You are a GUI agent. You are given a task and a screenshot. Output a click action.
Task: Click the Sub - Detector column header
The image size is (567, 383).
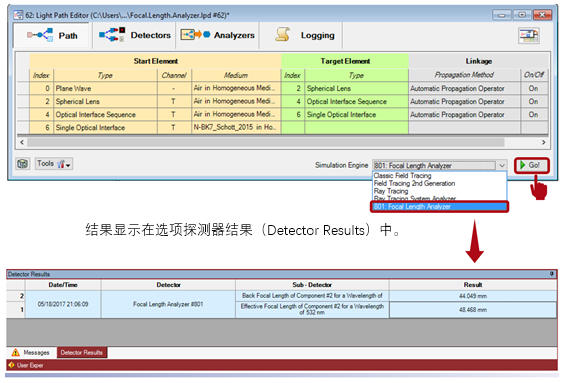pos(312,285)
